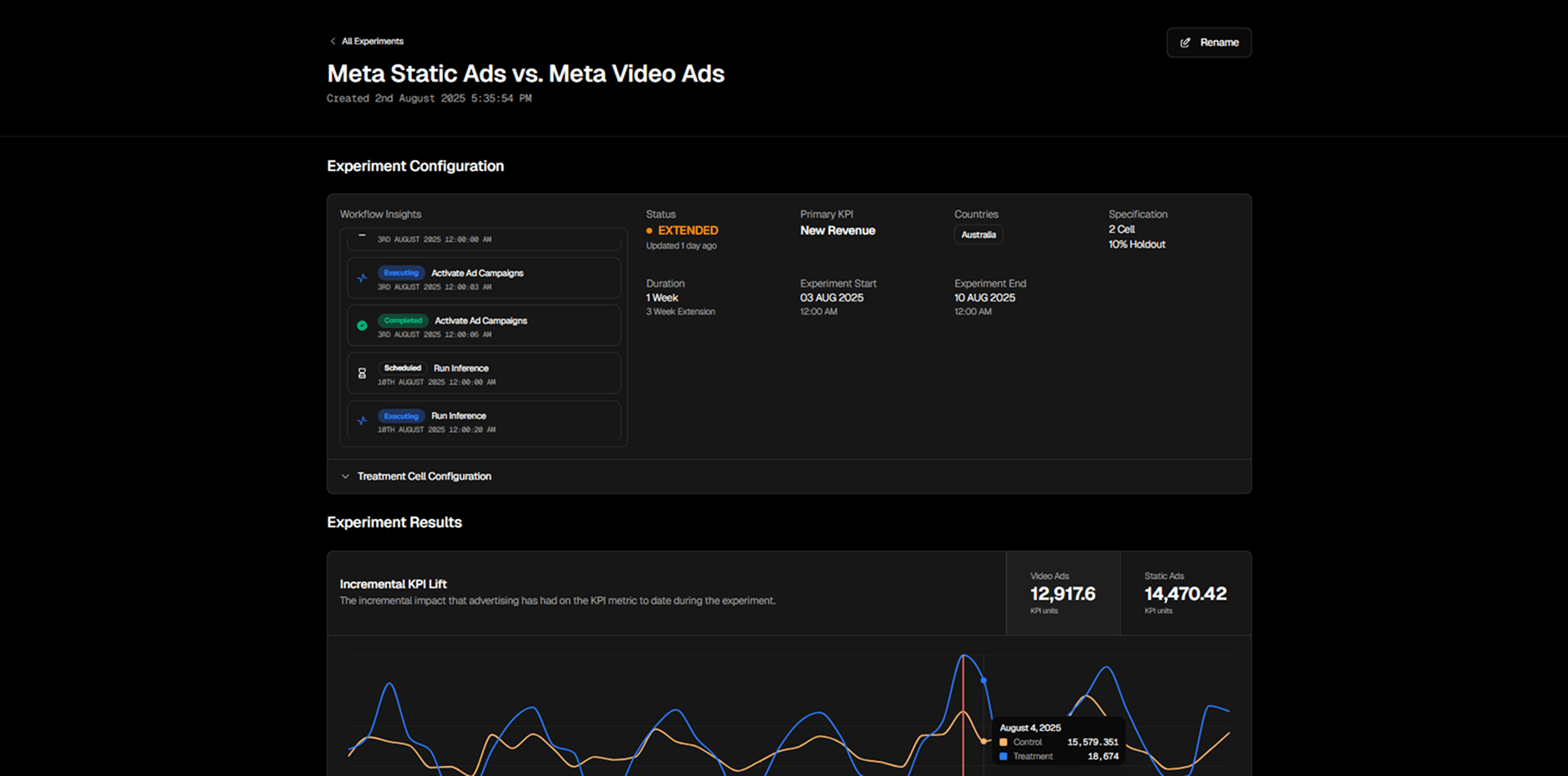Click the EXTENDED status text
The height and width of the screenshot is (776, 1568).
(688, 231)
